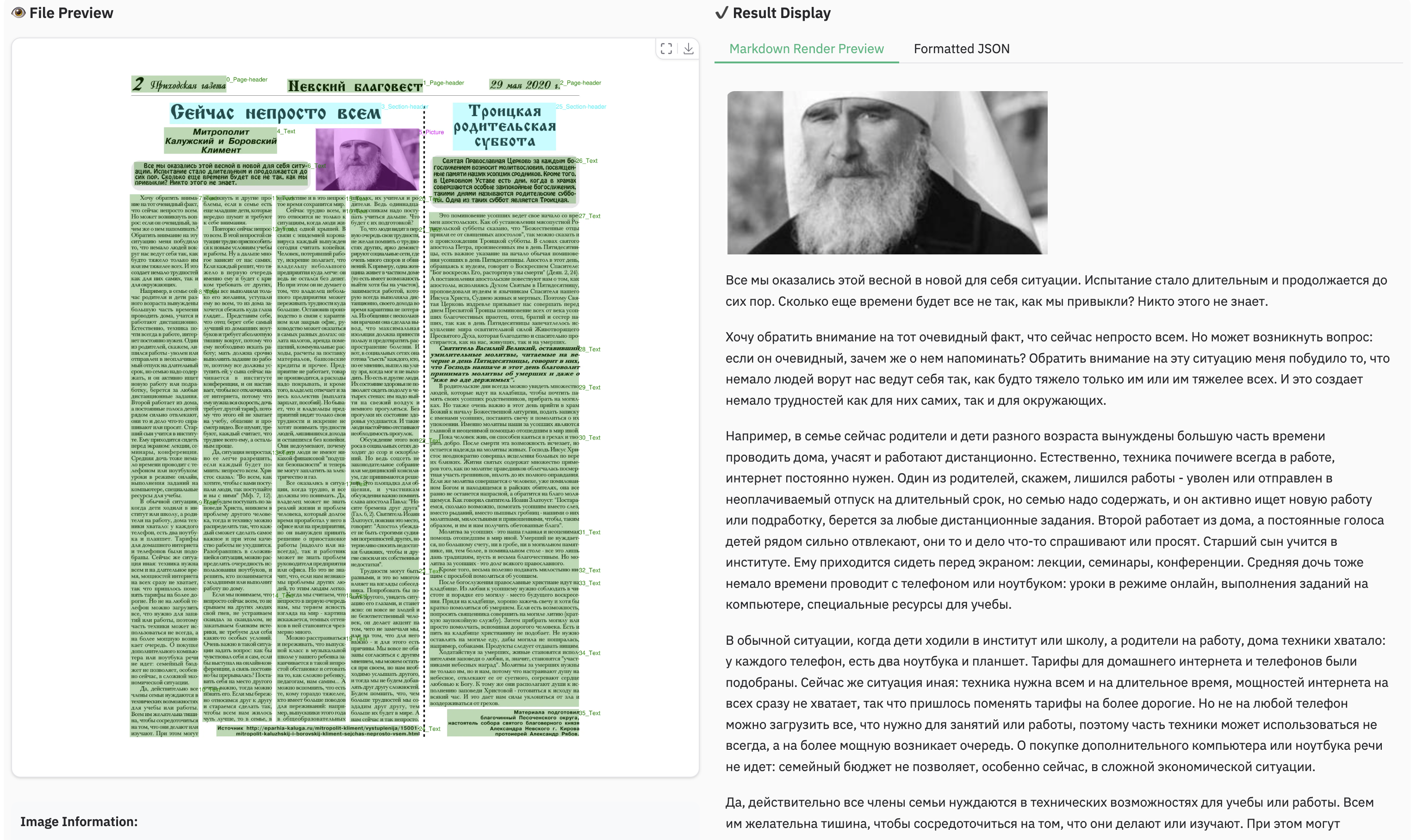This screenshot has height=840, width=1417.
Task: Click the 25_Section-header annotation label
Action: (x=581, y=106)
